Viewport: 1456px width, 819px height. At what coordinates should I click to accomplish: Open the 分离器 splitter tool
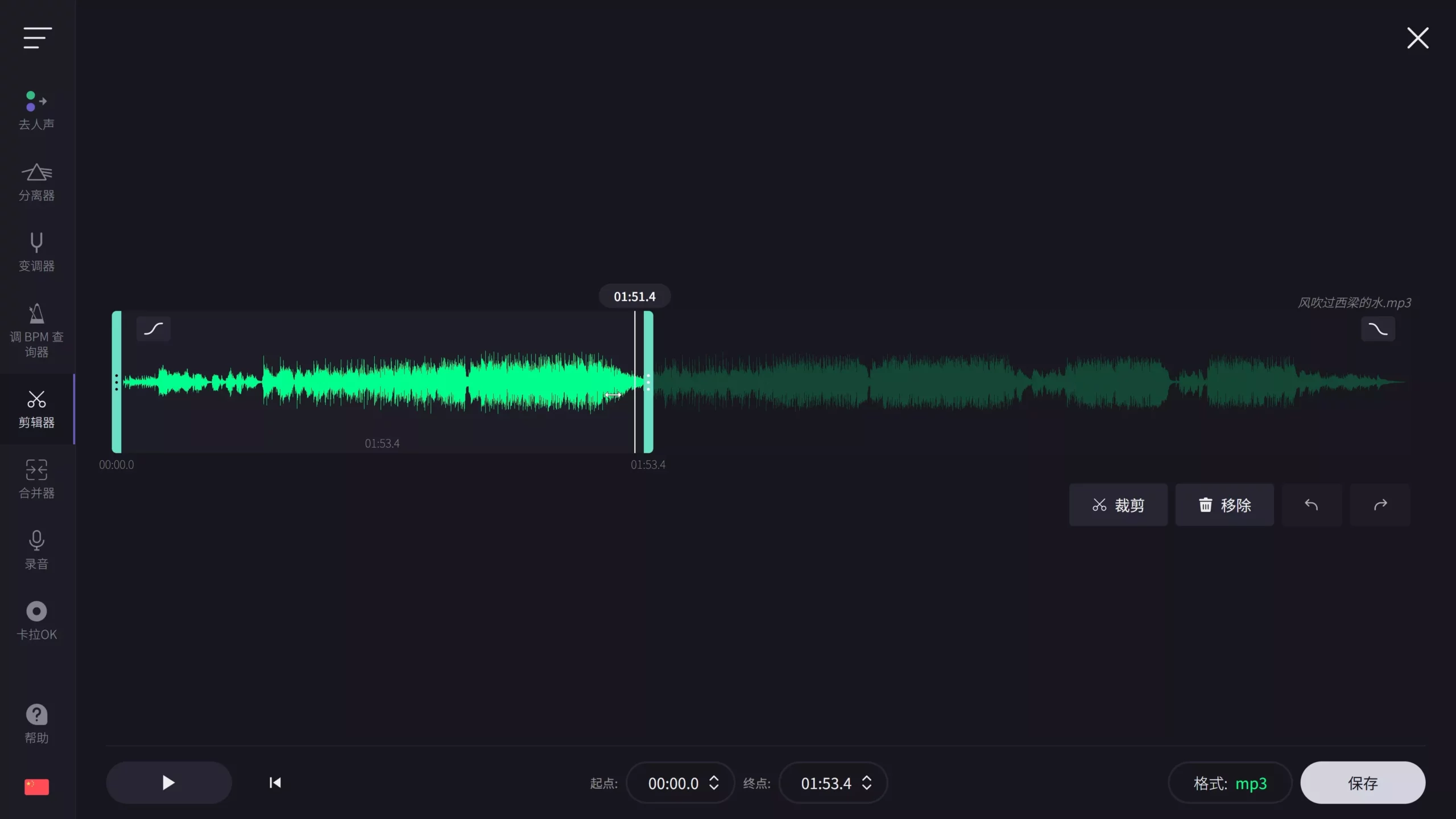click(36, 182)
